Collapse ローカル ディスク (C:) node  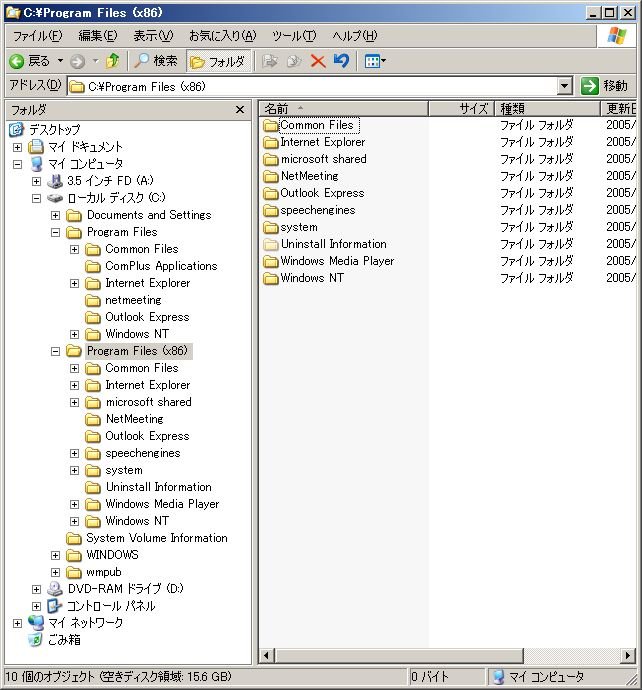point(37,198)
